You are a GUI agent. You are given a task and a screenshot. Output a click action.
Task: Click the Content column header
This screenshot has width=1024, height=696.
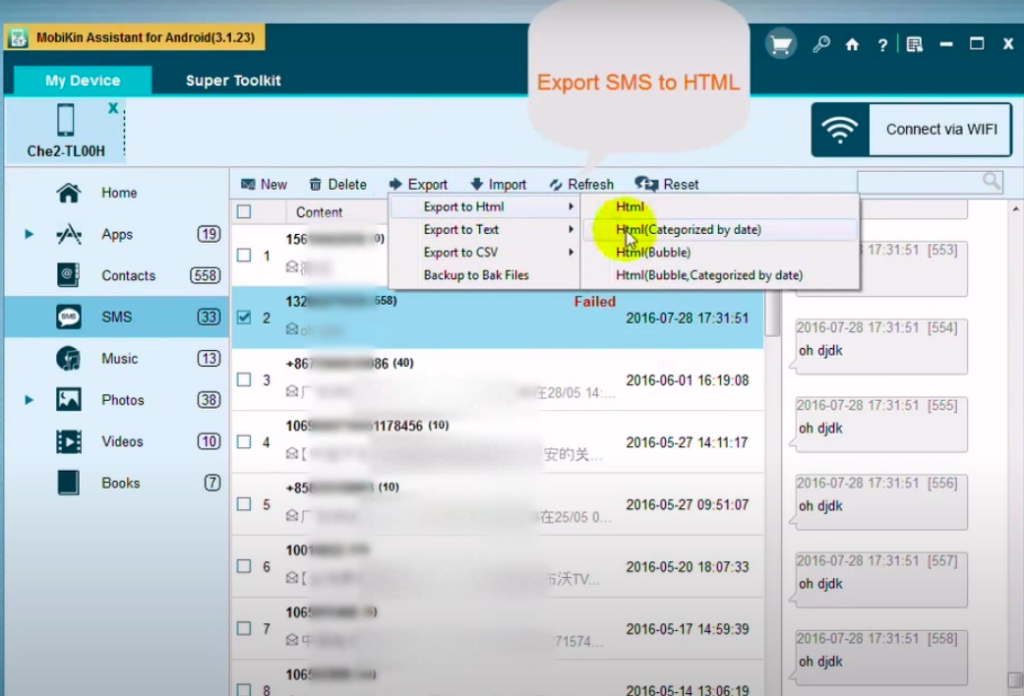coord(319,212)
